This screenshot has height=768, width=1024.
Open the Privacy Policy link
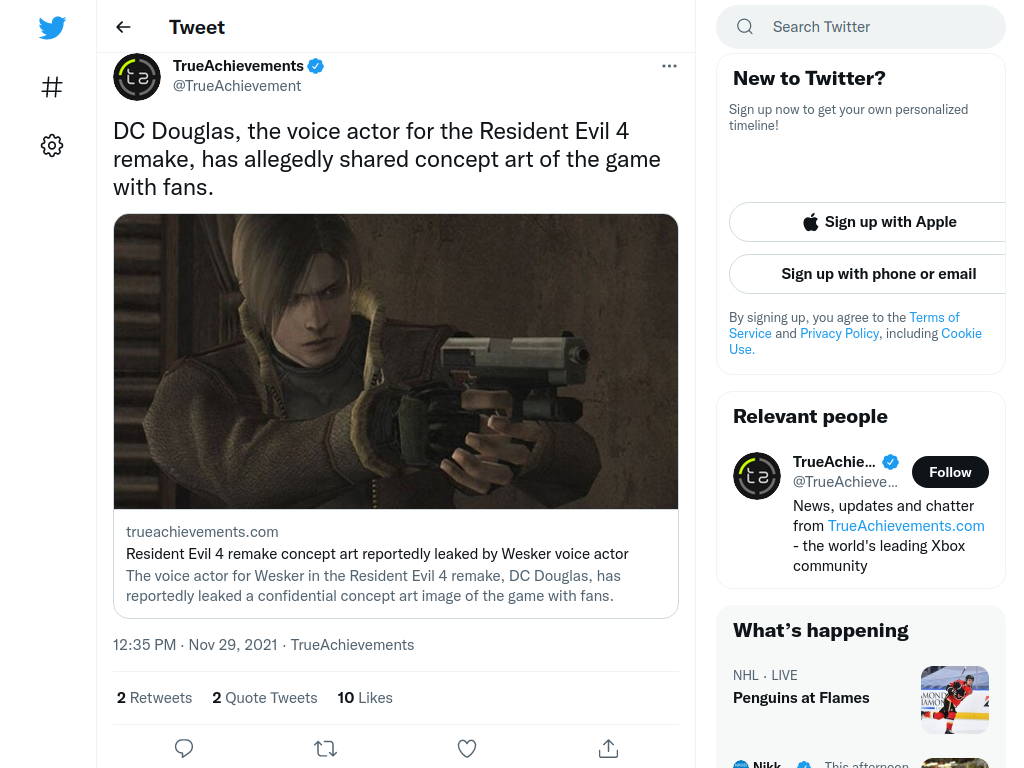pyautogui.click(x=839, y=333)
